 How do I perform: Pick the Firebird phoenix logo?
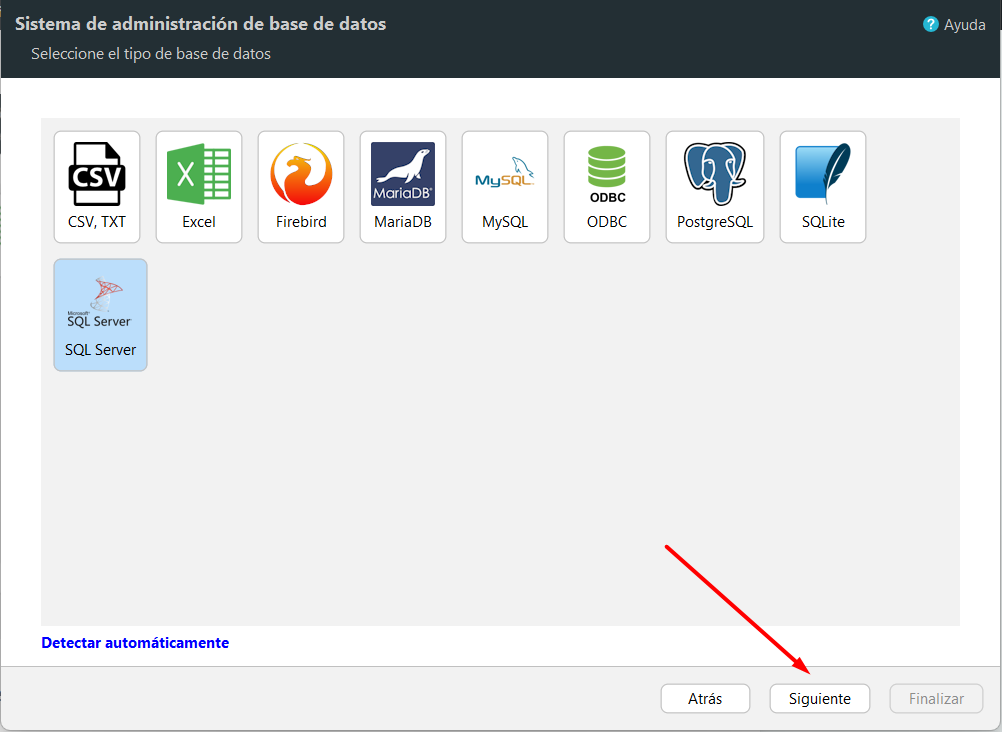point(301,174)
